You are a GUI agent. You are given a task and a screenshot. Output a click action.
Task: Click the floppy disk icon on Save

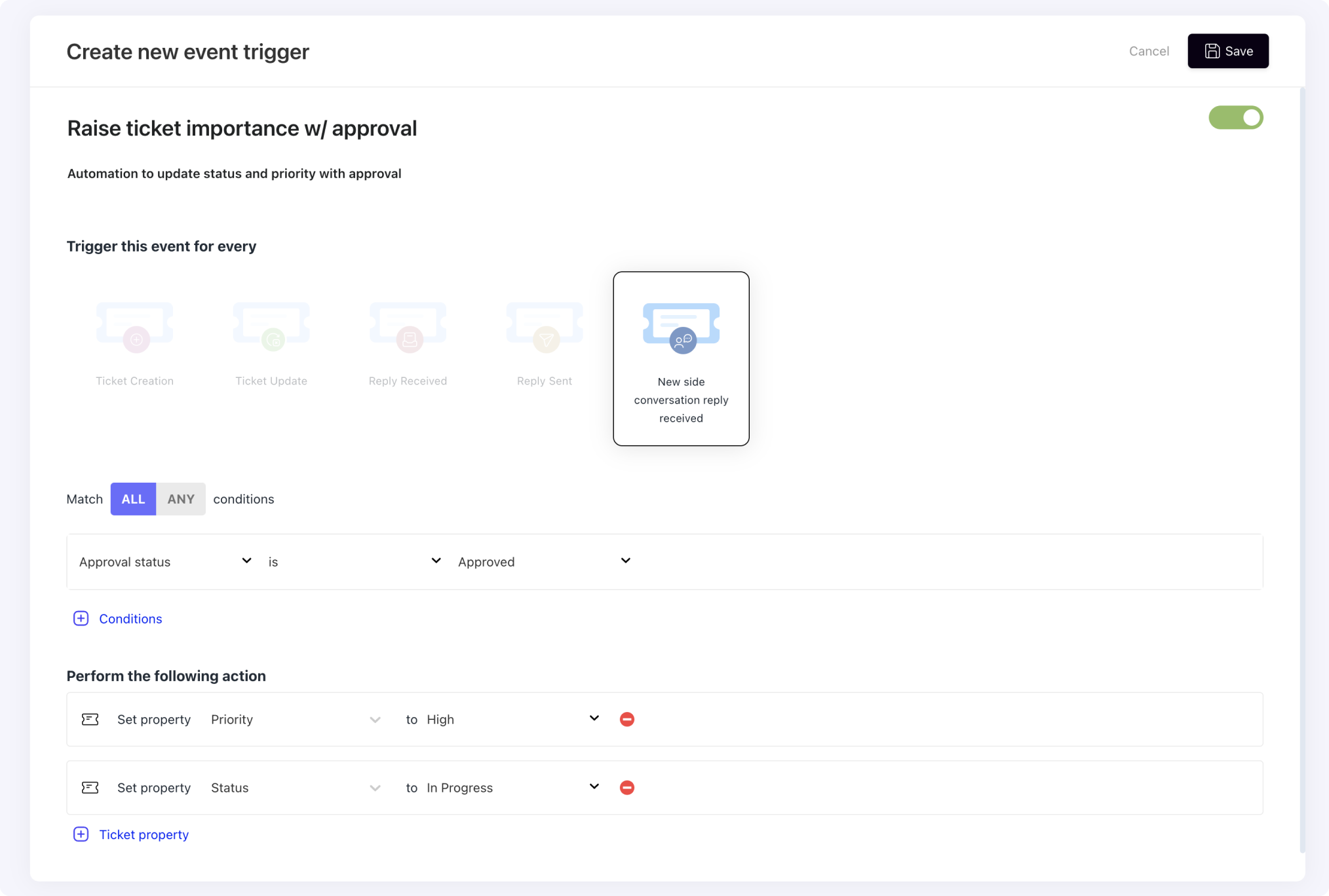pyautogui.click(x=1212, y=51)
